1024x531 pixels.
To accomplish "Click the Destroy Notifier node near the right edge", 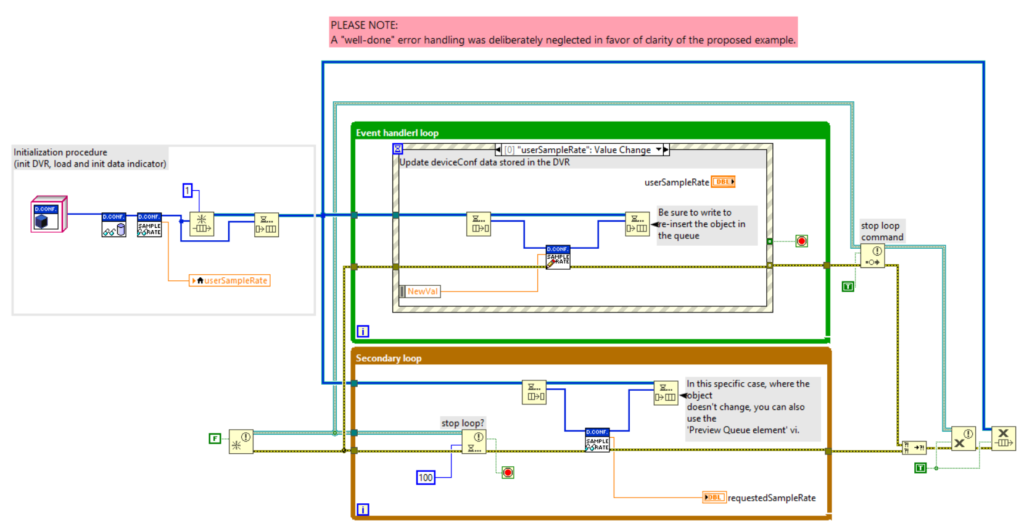I will point(962,438).
